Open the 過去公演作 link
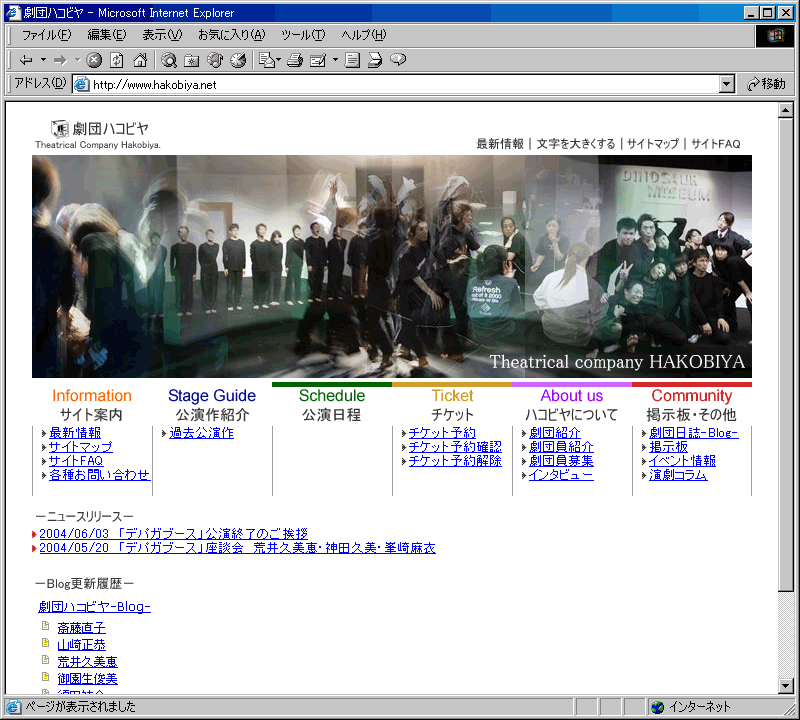The width and height of the screenshot is (800, 720). 202,433
